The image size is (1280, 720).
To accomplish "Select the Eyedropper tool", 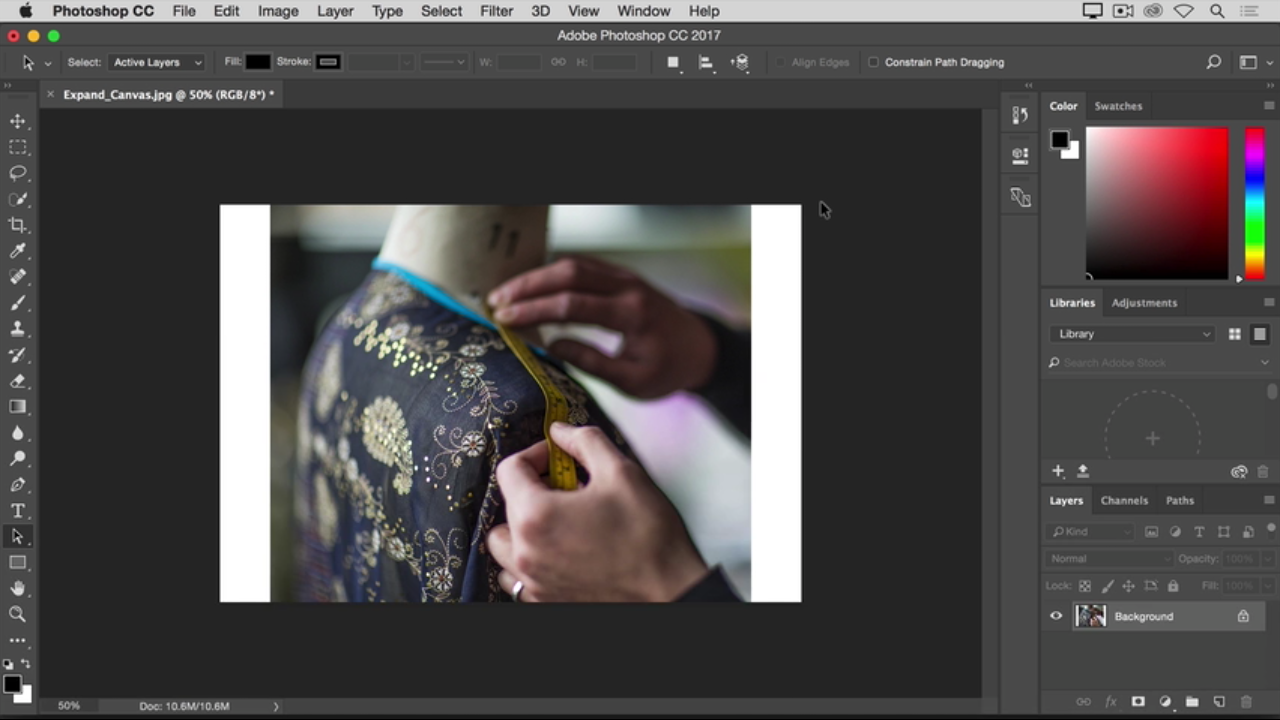I will pos(18,251).
